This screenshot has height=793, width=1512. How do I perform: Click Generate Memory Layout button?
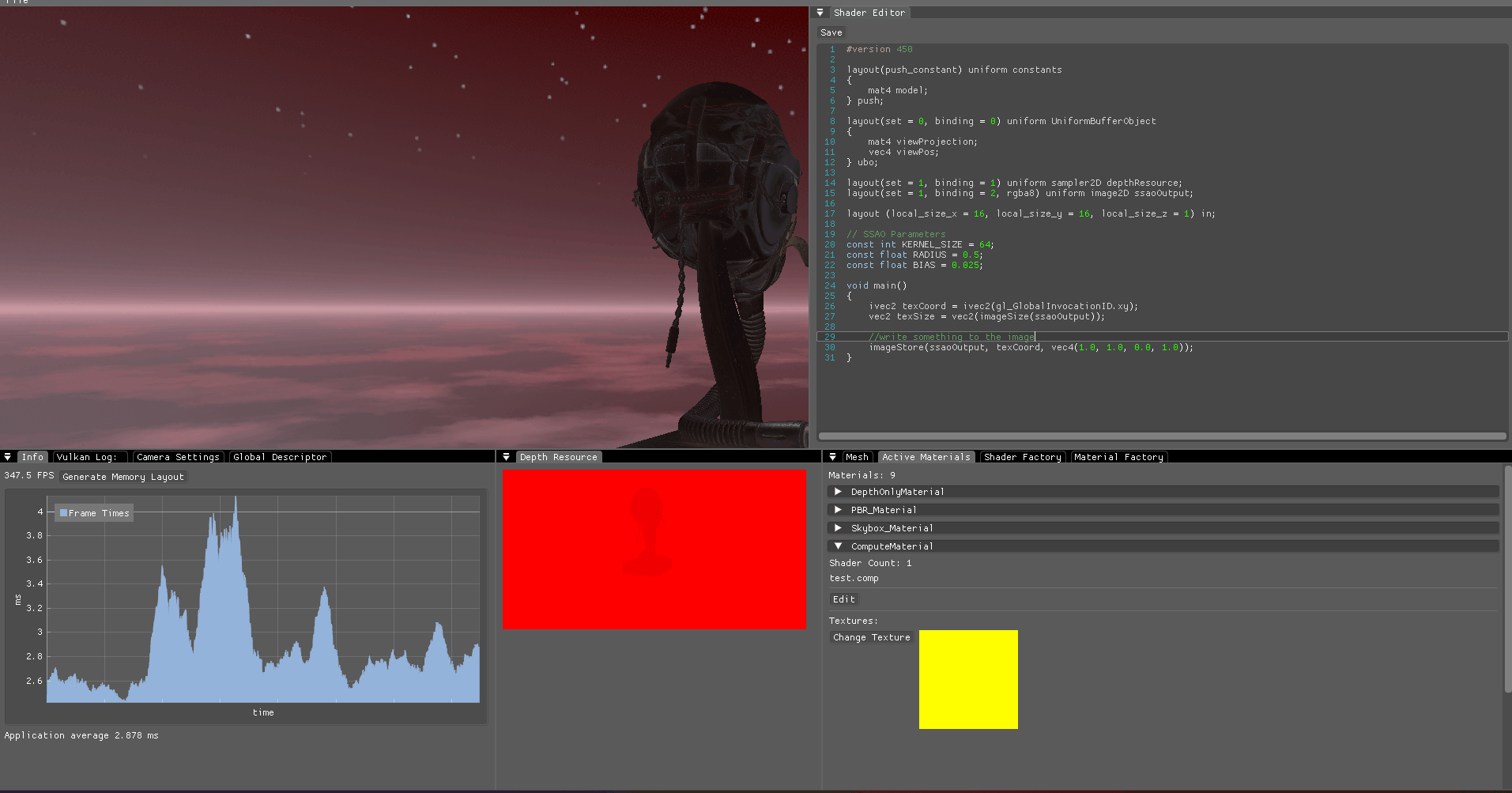123,477
